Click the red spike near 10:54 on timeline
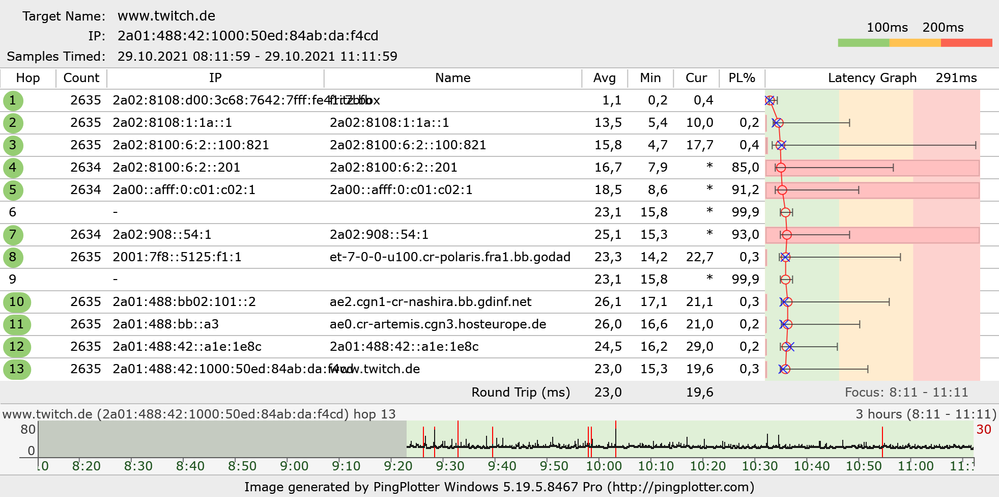This screenshot has height=497, width=999. (882, 442)
